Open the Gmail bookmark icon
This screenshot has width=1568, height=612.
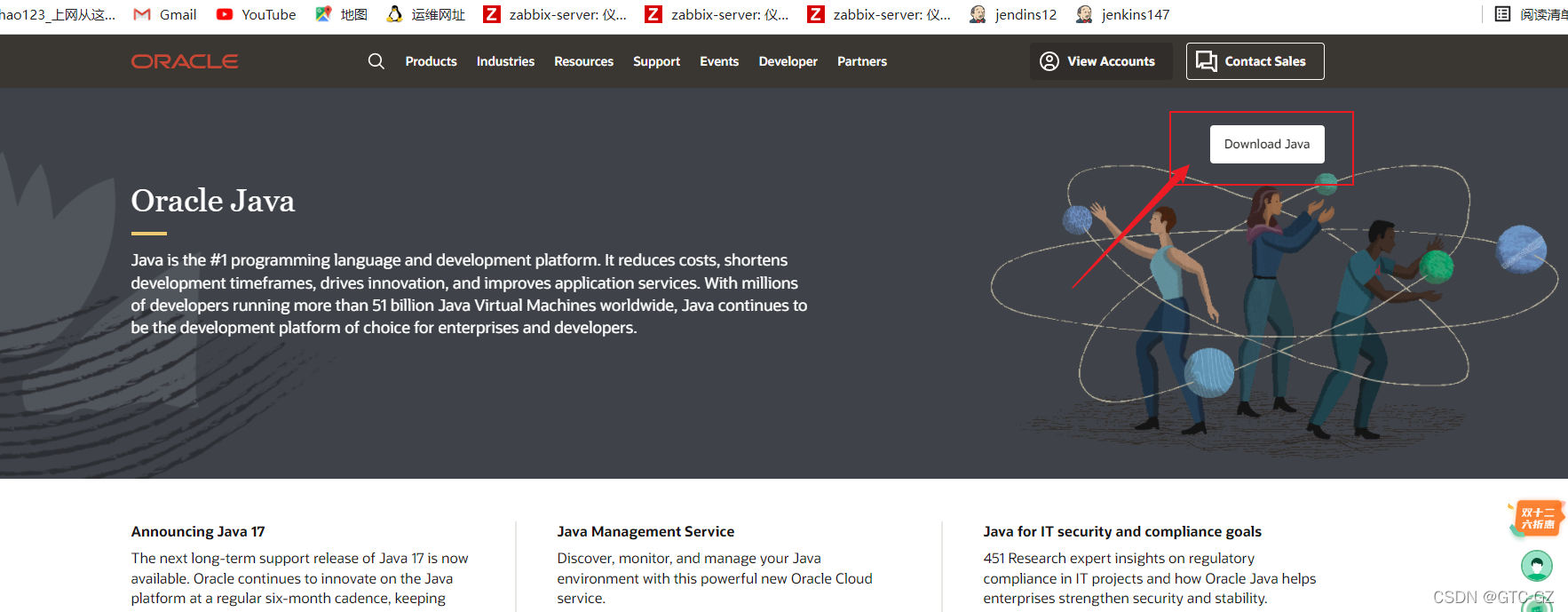point(142,14)
